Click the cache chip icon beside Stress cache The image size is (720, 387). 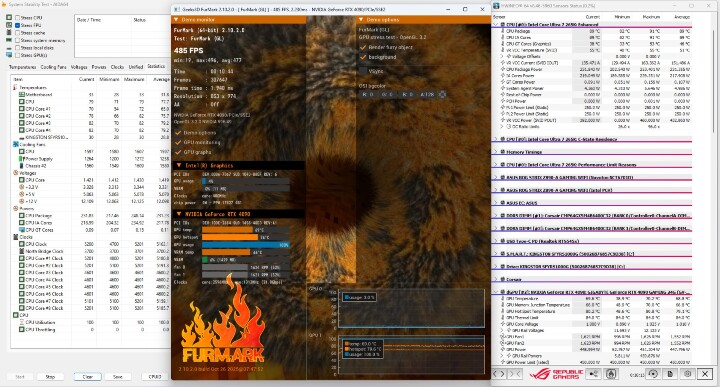[x=9, y=33]
